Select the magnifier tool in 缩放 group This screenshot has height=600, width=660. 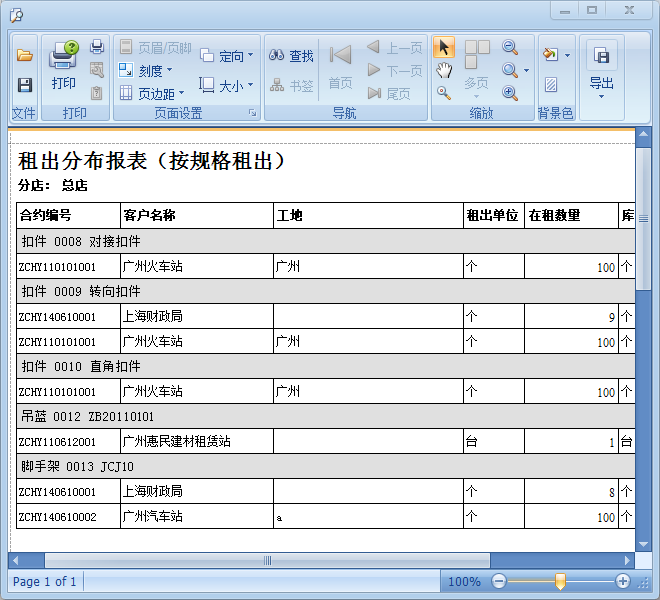pyautogui.click(x=444, y=93)
